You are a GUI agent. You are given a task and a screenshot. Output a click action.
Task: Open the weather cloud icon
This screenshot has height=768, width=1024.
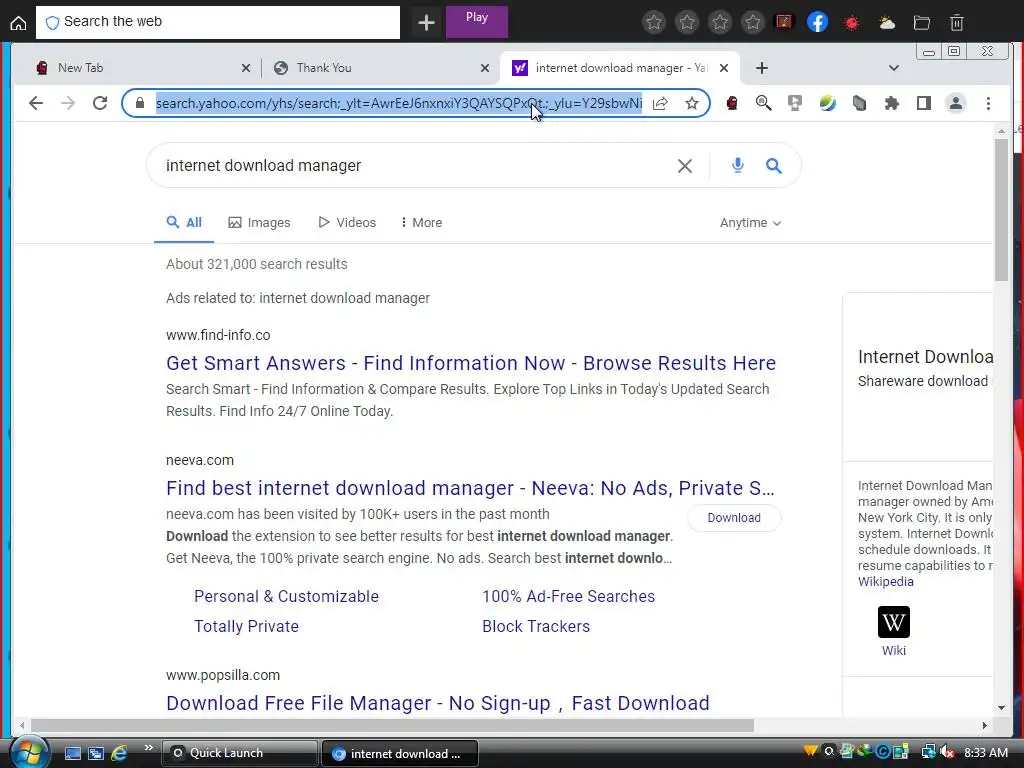[x=887, y=23]
